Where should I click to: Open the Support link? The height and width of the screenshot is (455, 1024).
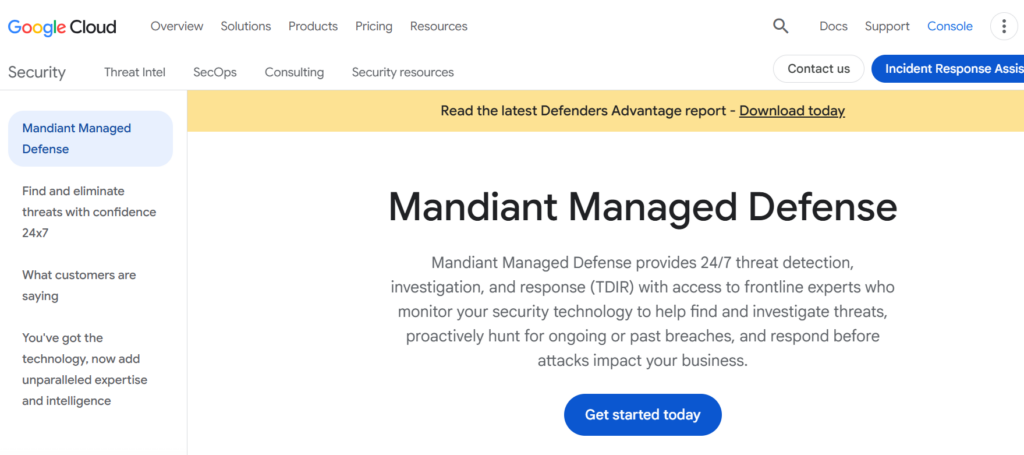887,26
